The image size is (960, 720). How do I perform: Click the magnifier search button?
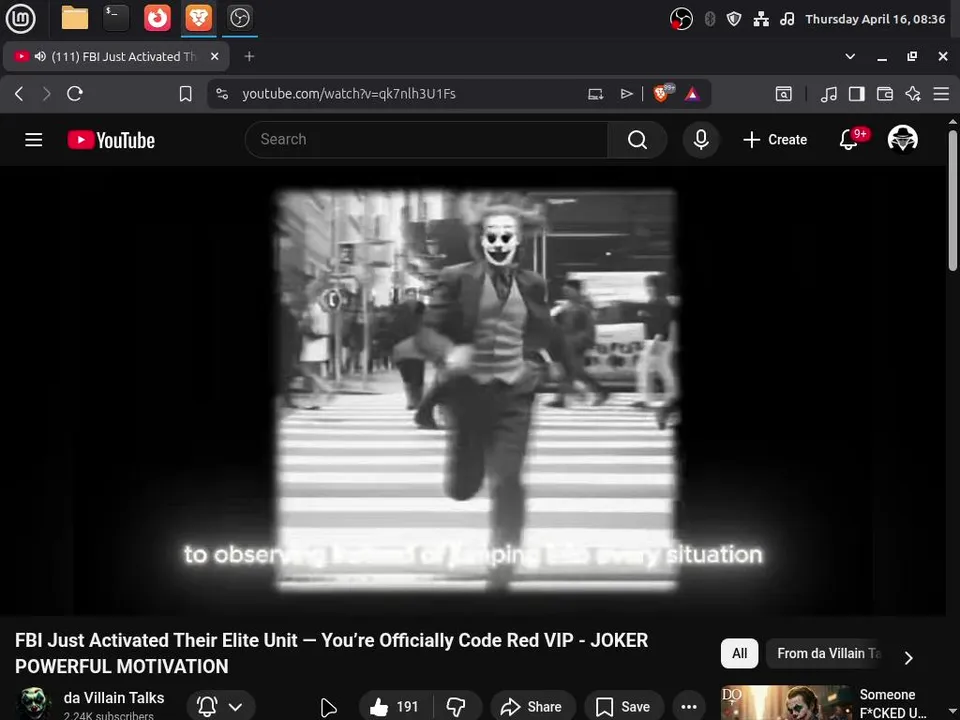637,140
